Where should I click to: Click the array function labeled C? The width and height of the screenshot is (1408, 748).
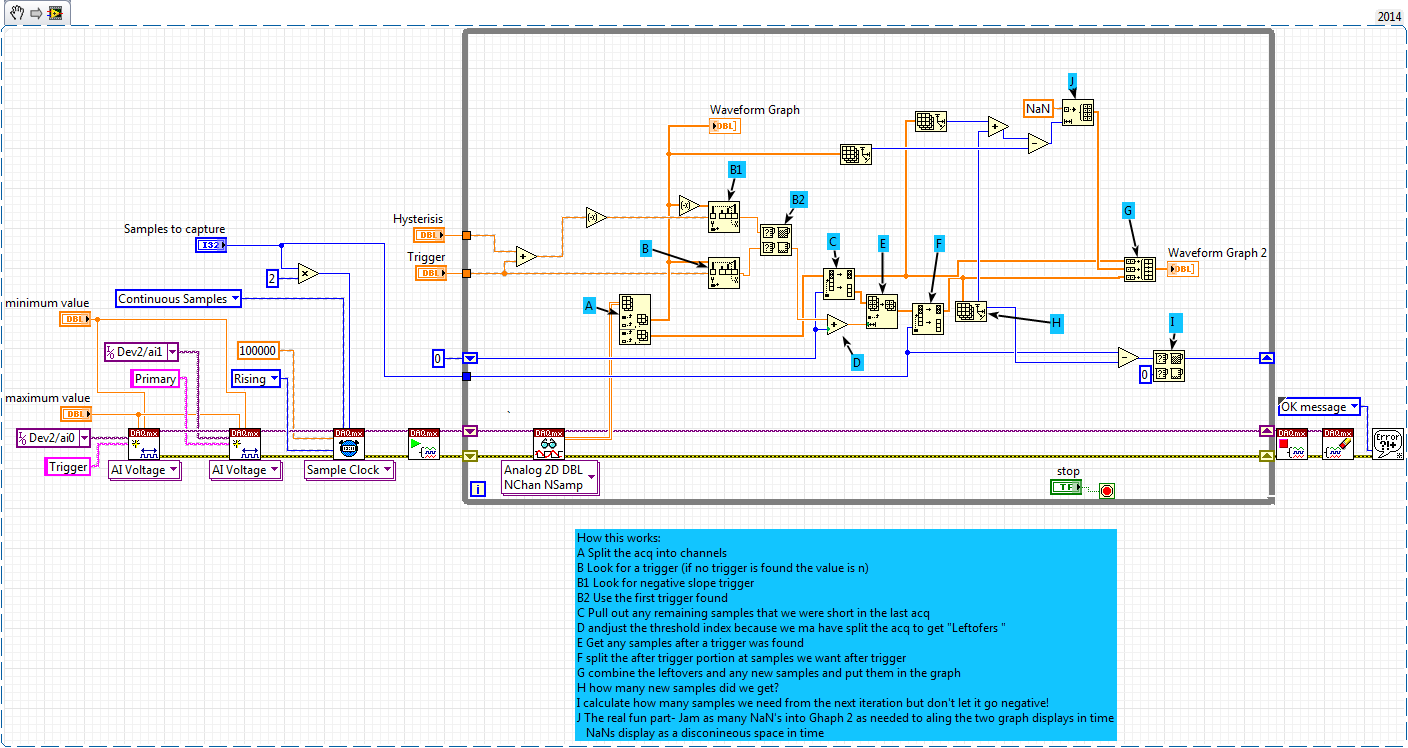click(x=839, y=283)
